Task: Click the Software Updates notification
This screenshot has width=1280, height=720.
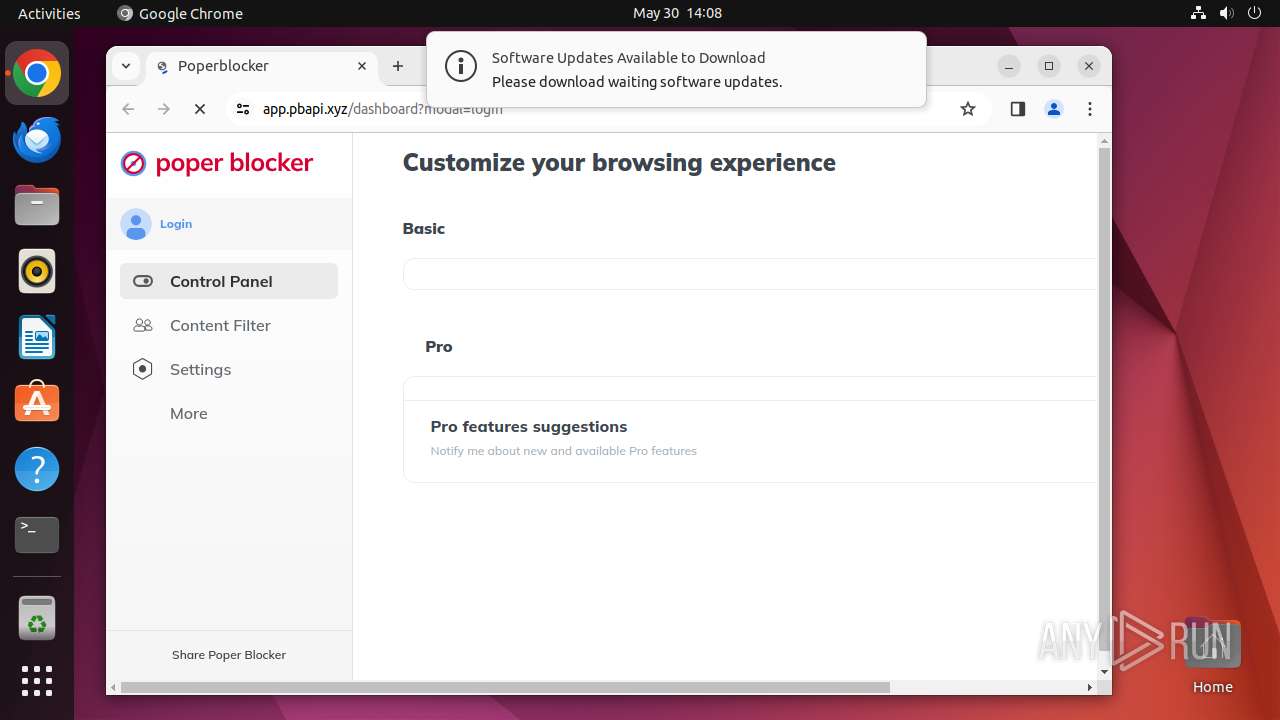Action: [x=676, y=69]
